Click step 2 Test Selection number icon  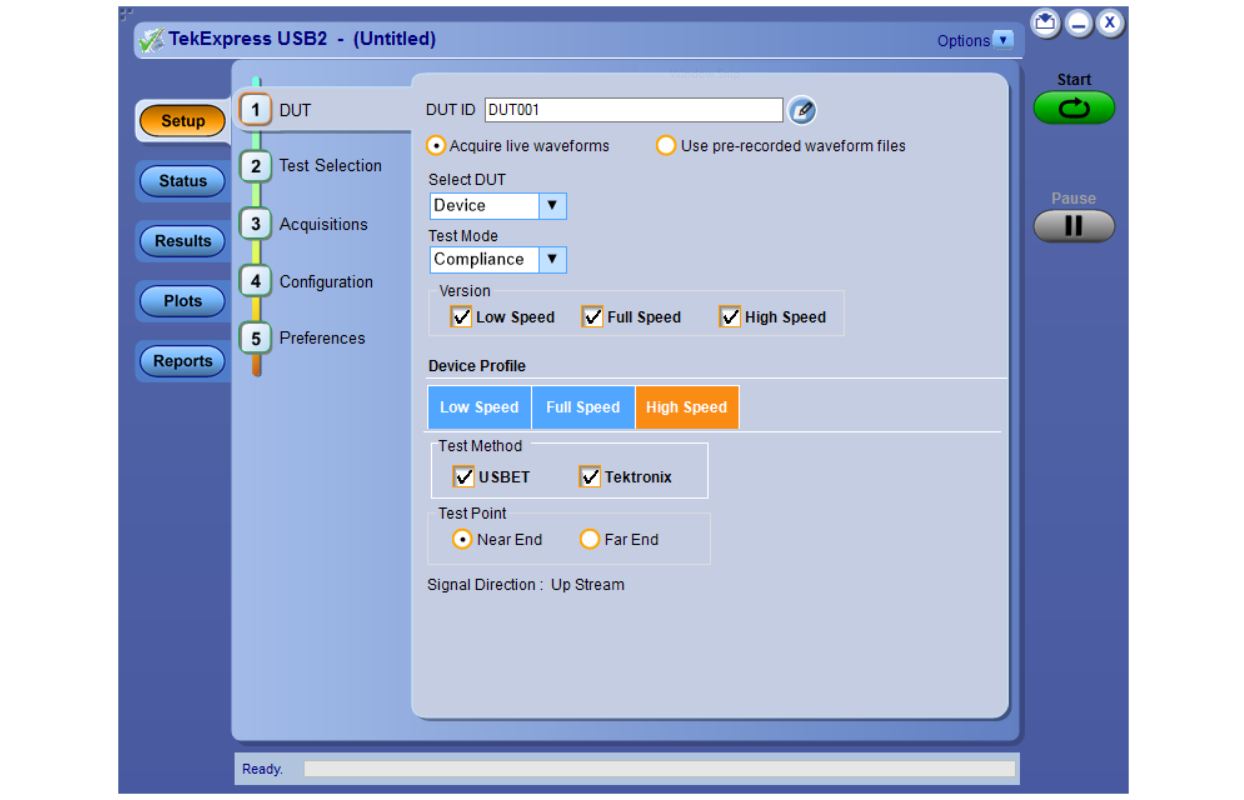click(256, 166)
